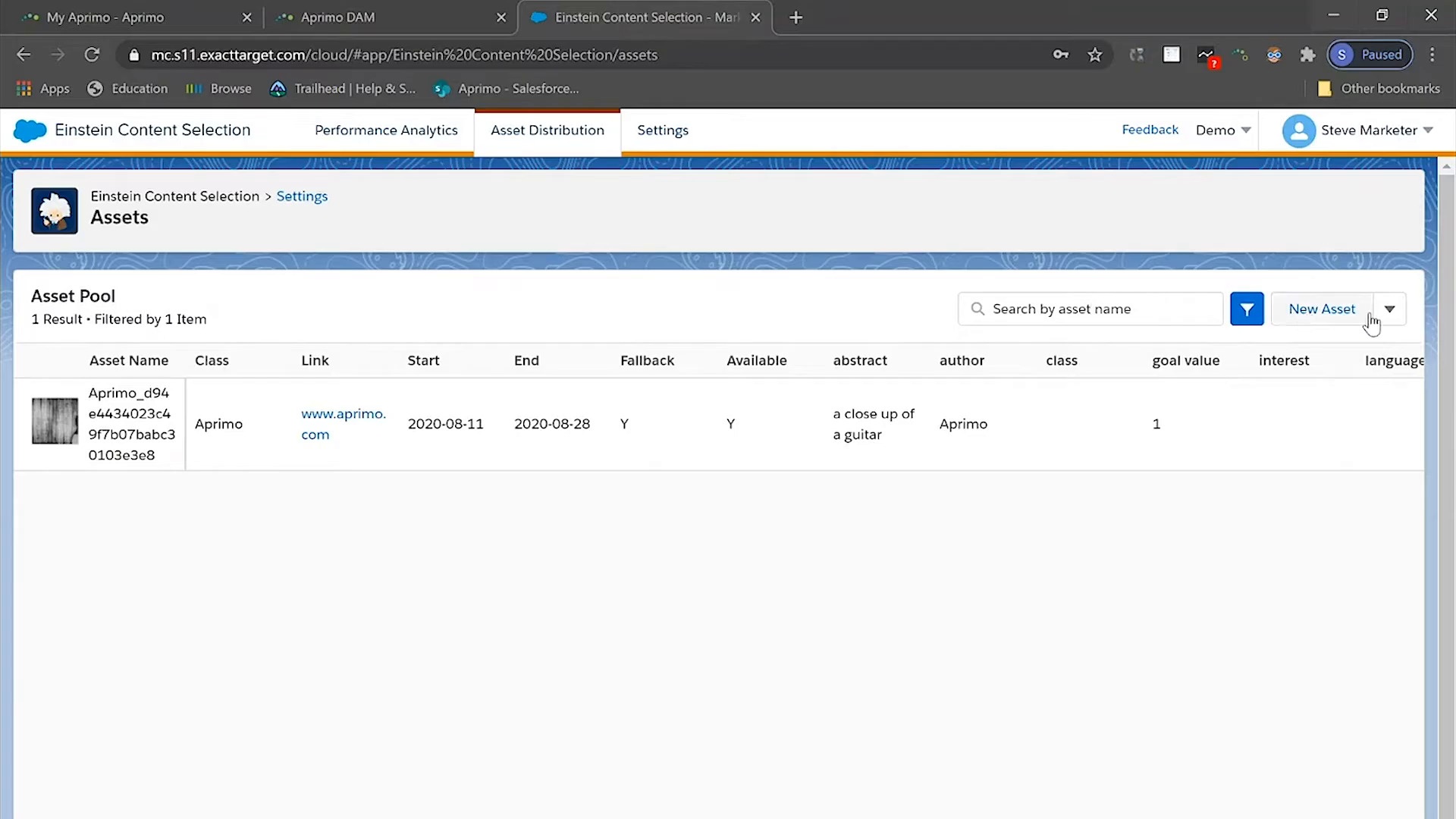The height and width of the screenshot is (819, 1456).
Task: Open Chrome's three-dot menu
Action: 1432,55
